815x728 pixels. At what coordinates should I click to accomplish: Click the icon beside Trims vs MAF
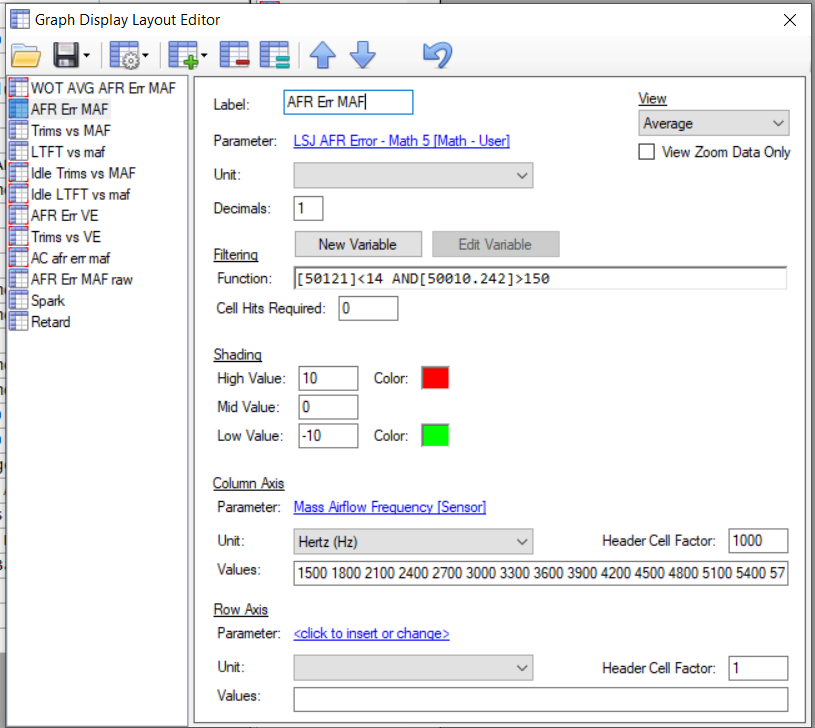[19, 130]
